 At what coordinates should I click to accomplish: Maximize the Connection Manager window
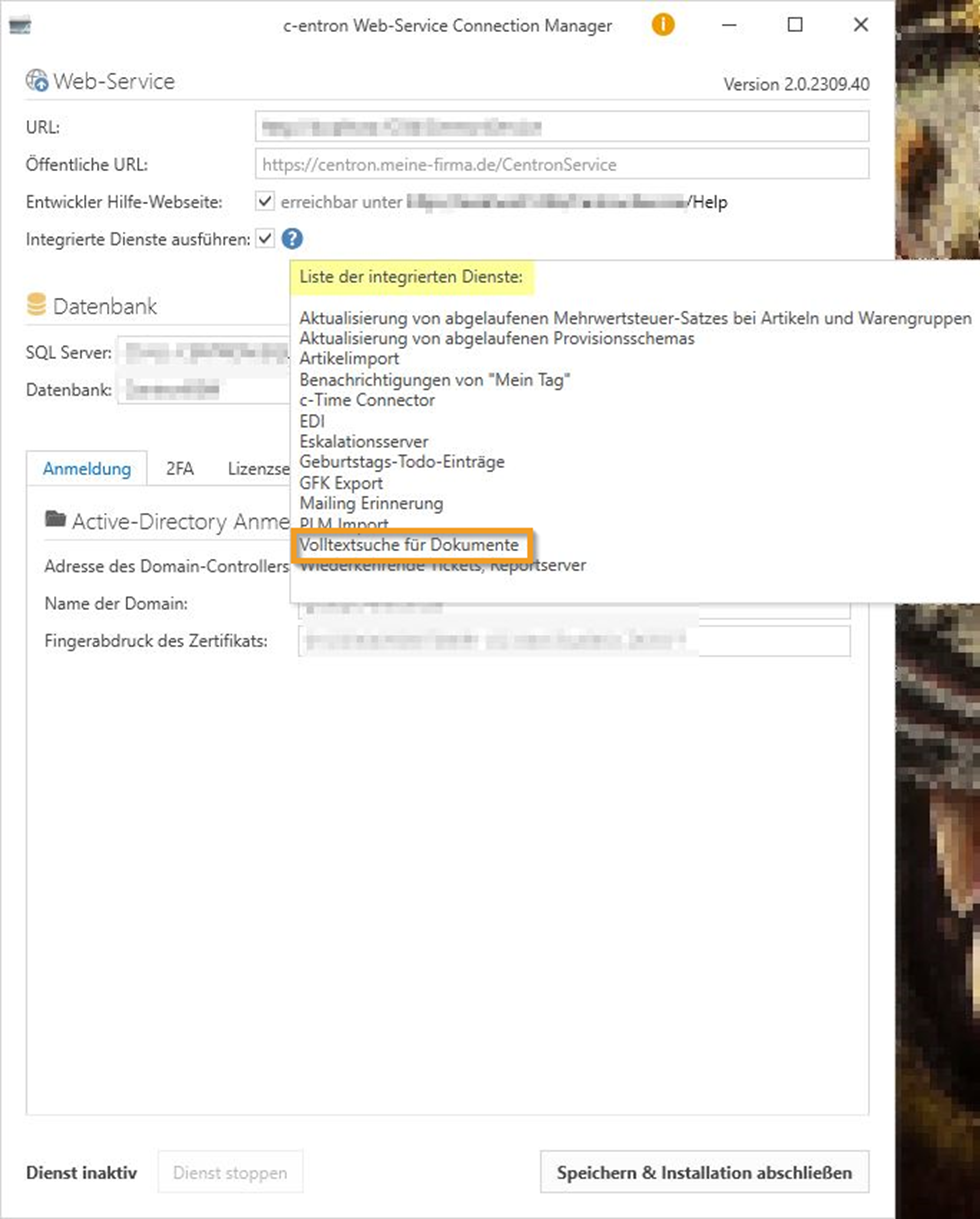[x=795, y=26]
